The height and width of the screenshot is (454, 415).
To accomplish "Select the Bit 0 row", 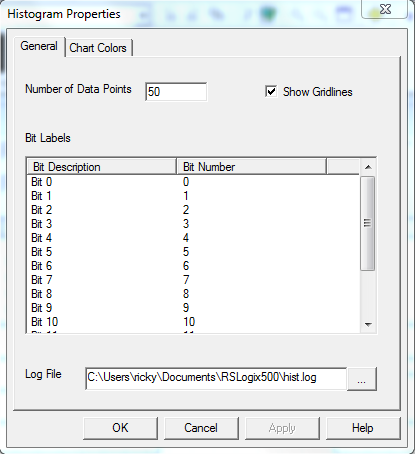I will tap(193, 182).
